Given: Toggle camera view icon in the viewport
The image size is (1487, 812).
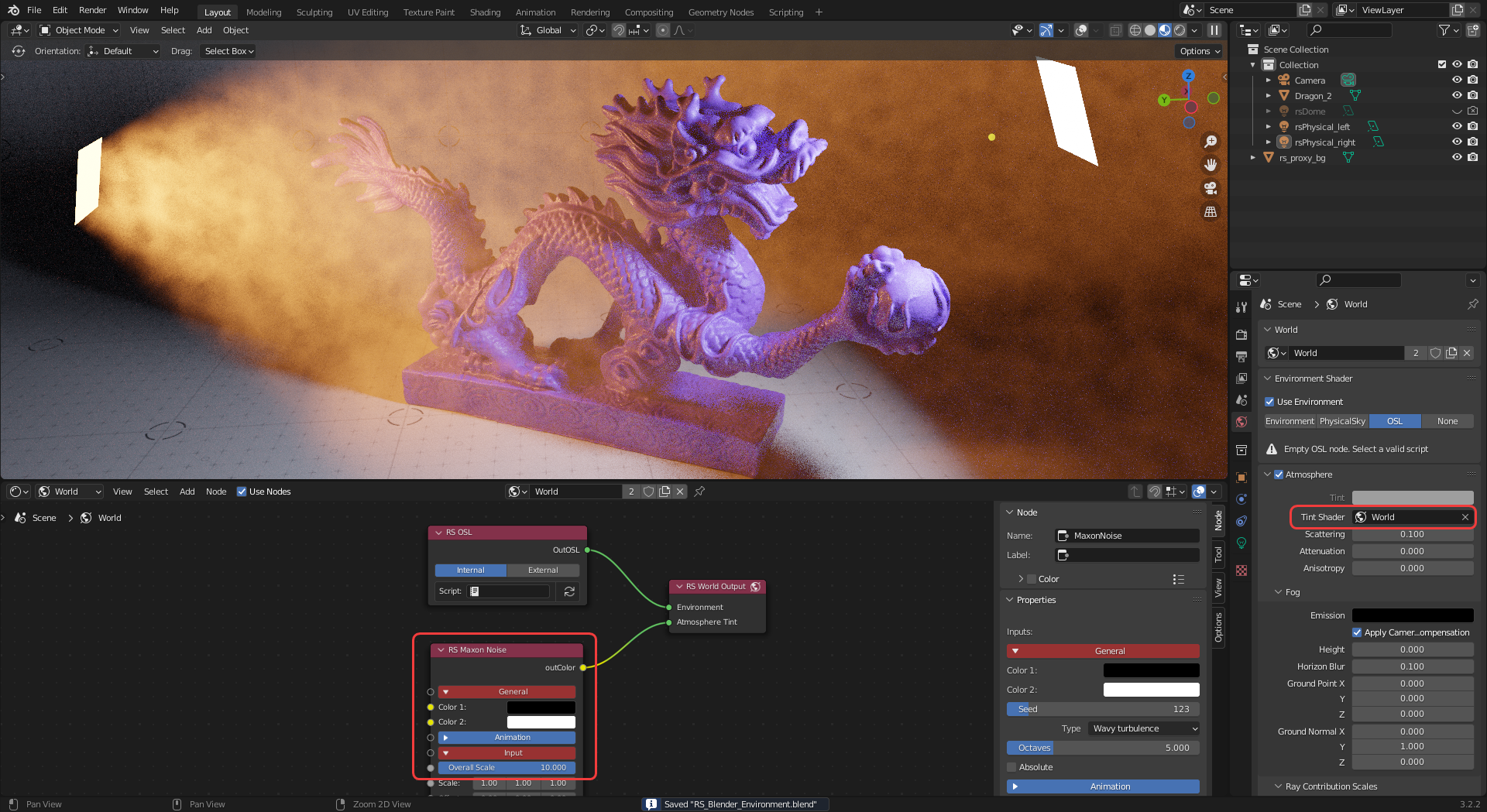Looking at the screenshot, I should [1211, 188].
